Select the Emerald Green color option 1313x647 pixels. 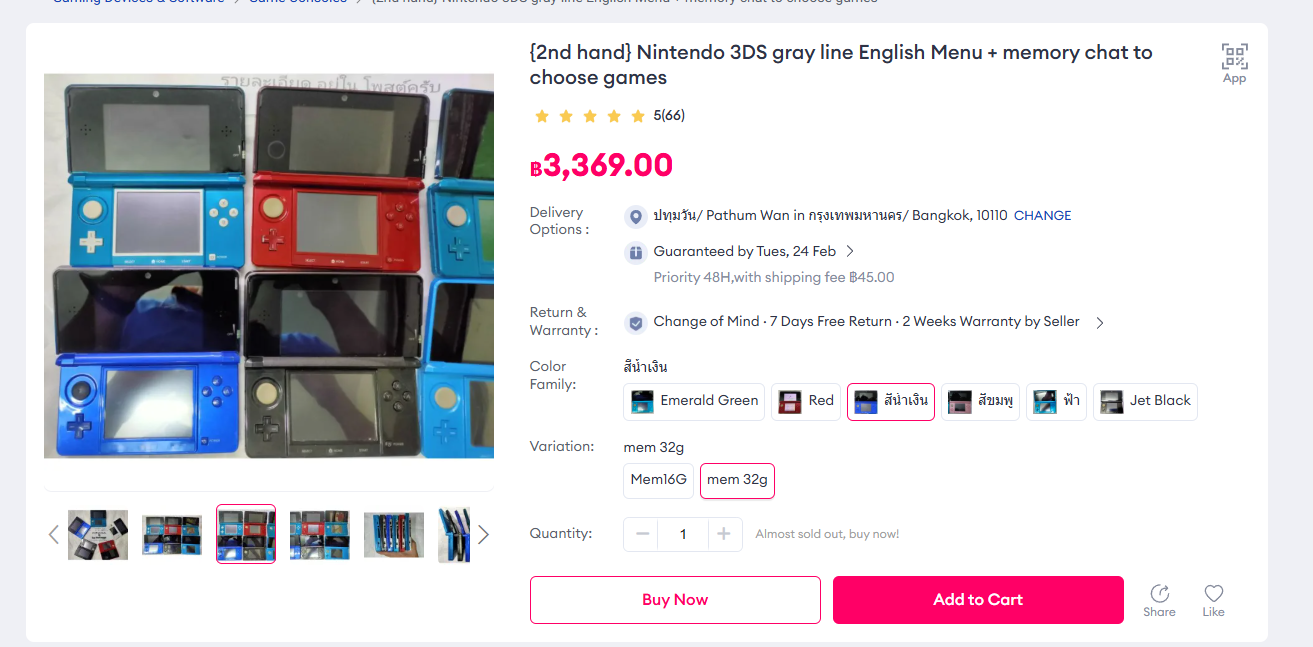click(694, 402)
